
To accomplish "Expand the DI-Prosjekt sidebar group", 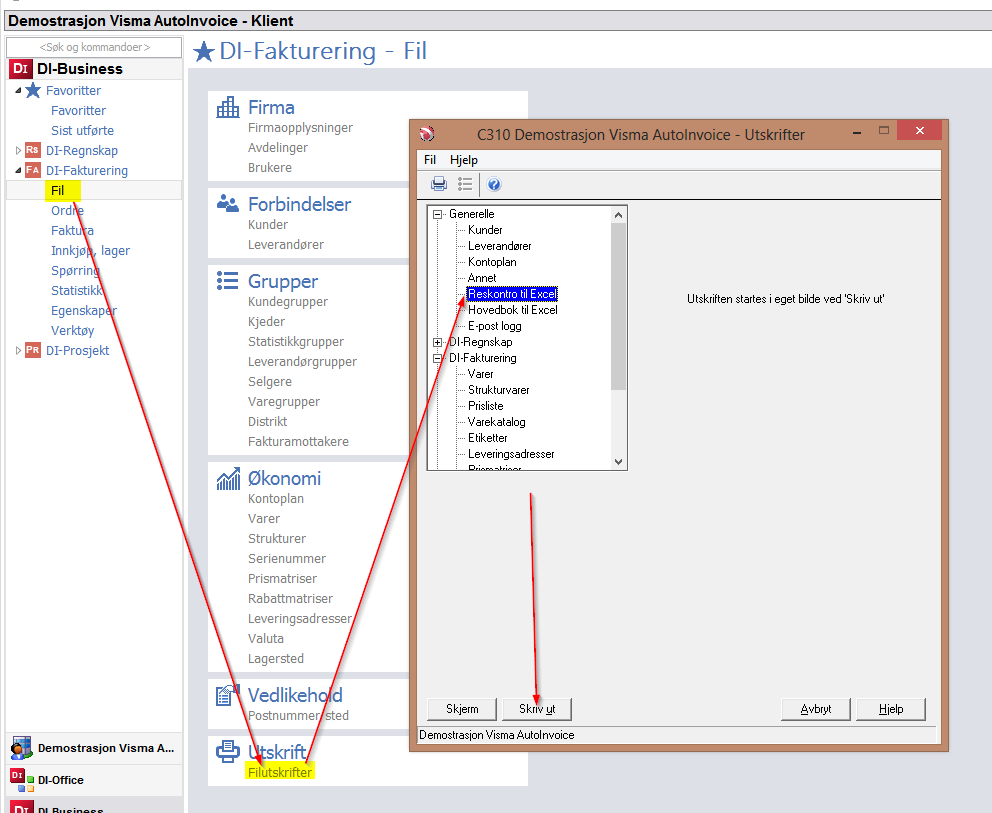I will 18,350.
